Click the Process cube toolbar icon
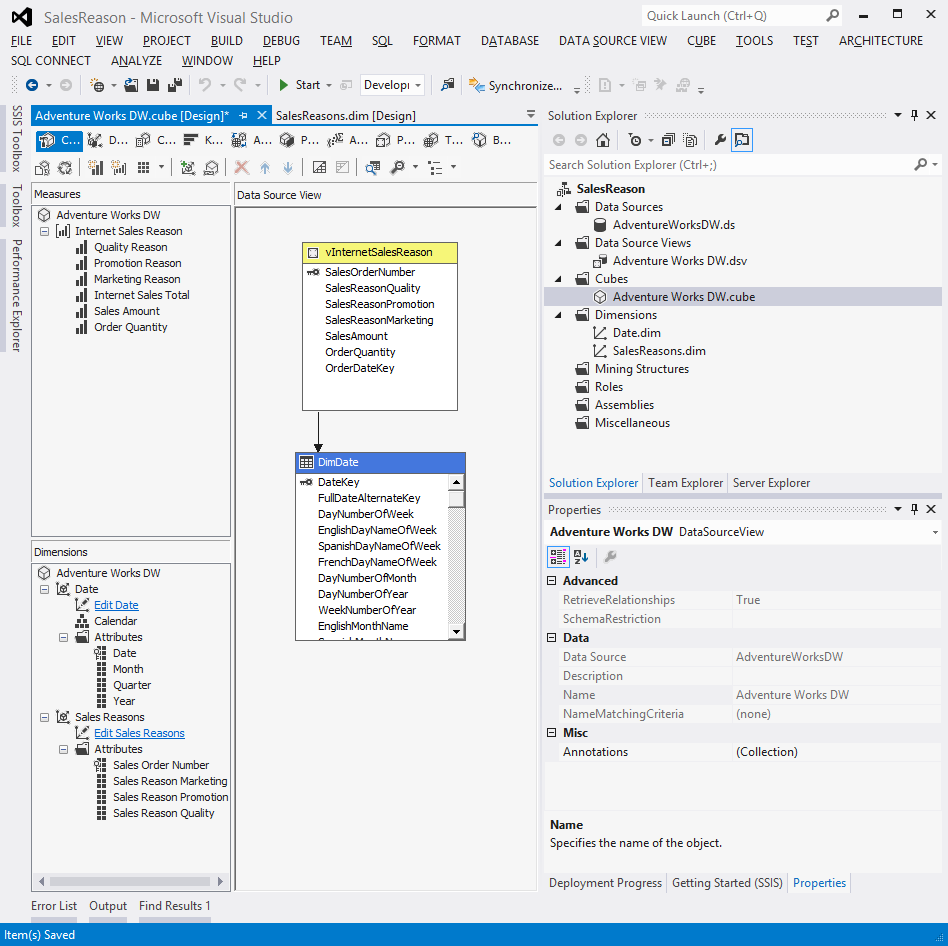Screen dimensions: 948x946 click(x=65, y=167)
